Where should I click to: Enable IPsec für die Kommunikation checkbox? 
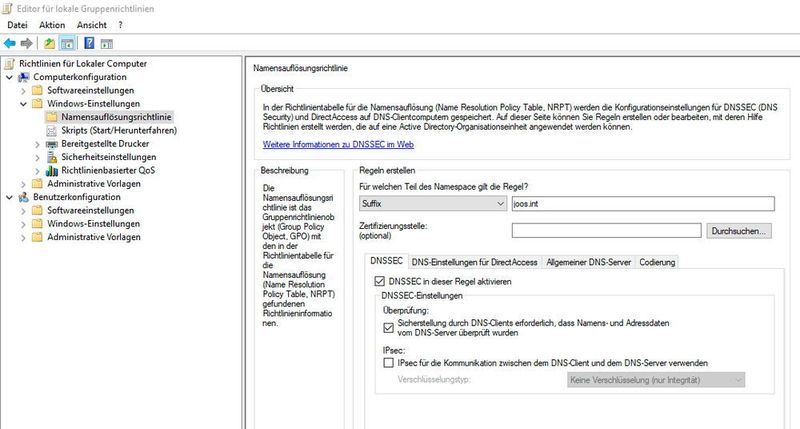click(388, 363)
